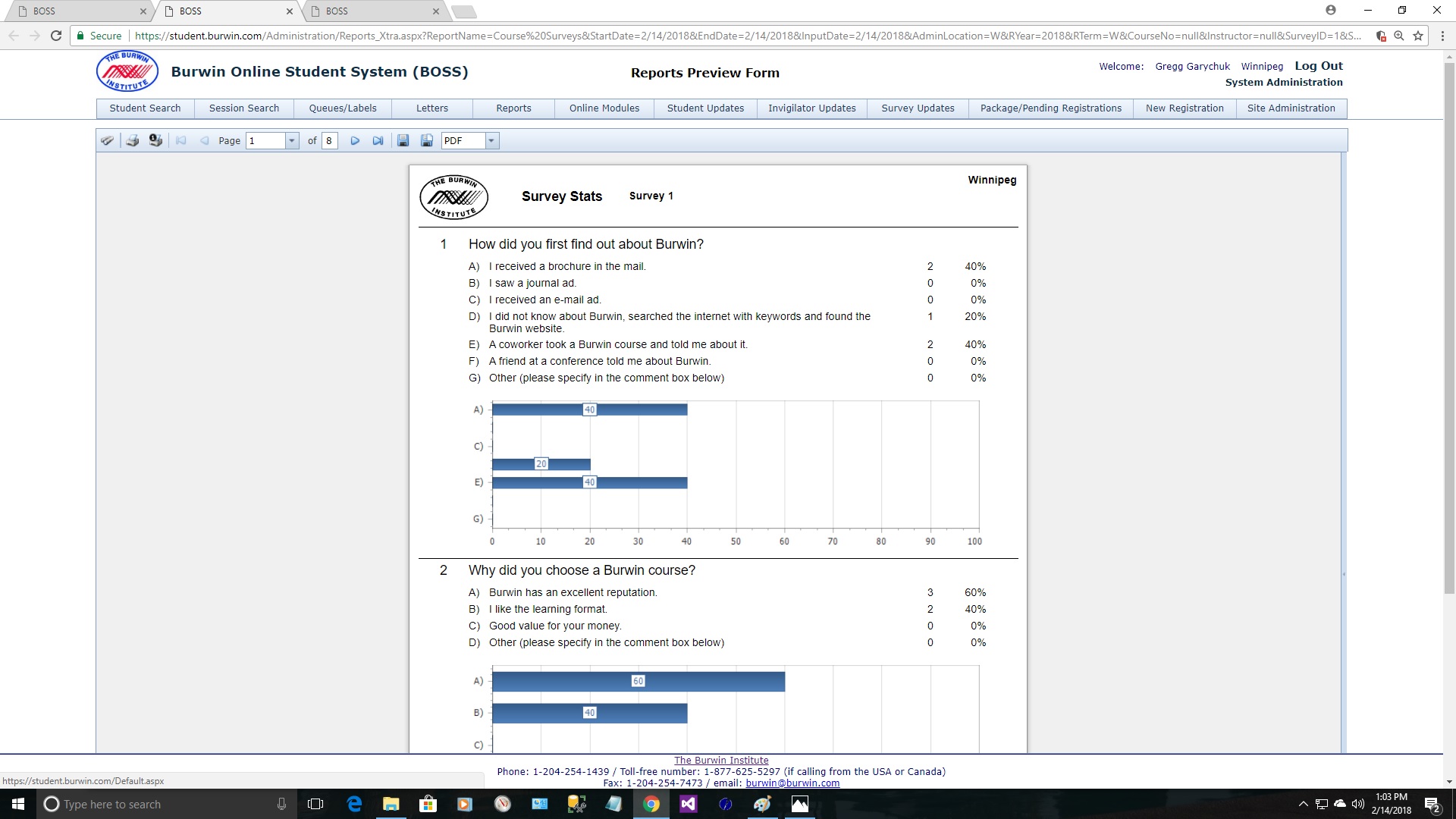
Task: Open the Session Search menu
Action: pos(244,108)
